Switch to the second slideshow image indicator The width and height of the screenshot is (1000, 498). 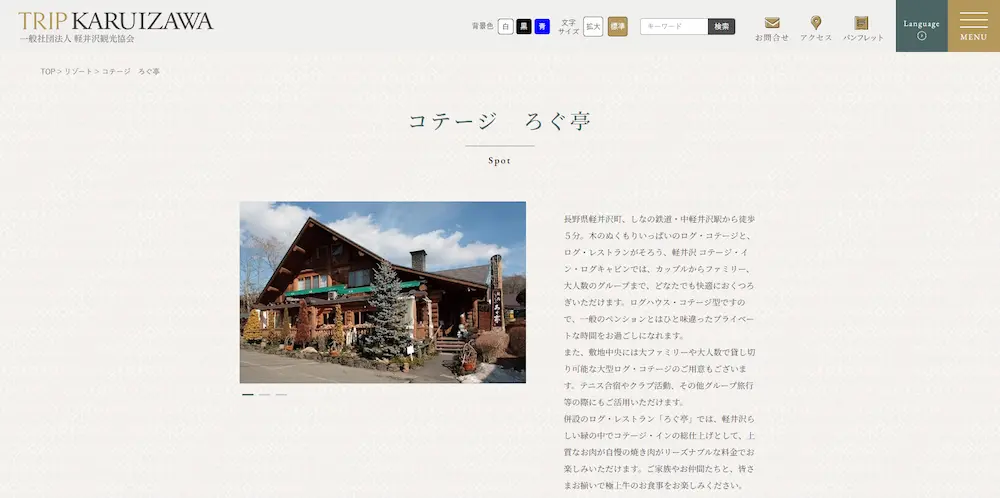[x=265, y=395]
